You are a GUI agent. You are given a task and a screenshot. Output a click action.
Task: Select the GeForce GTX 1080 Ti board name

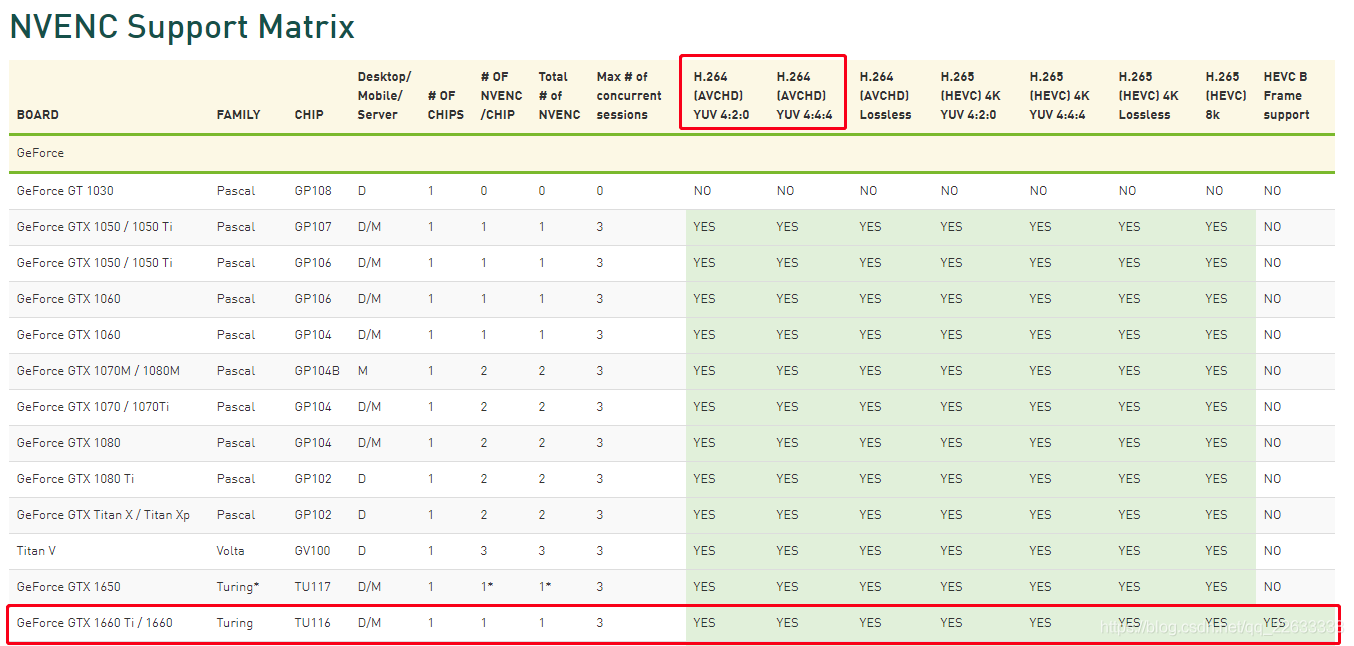[76, 479]
